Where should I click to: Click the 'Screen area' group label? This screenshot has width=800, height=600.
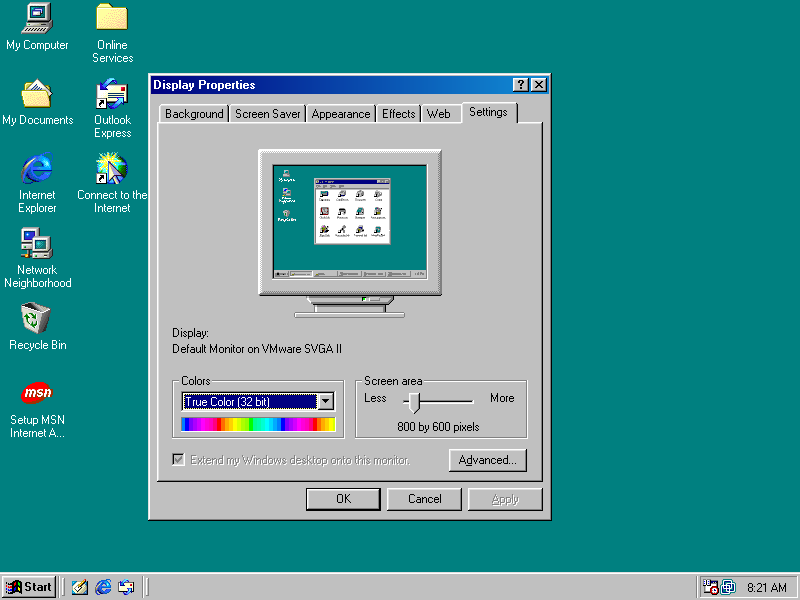click(x=393, y=381)
